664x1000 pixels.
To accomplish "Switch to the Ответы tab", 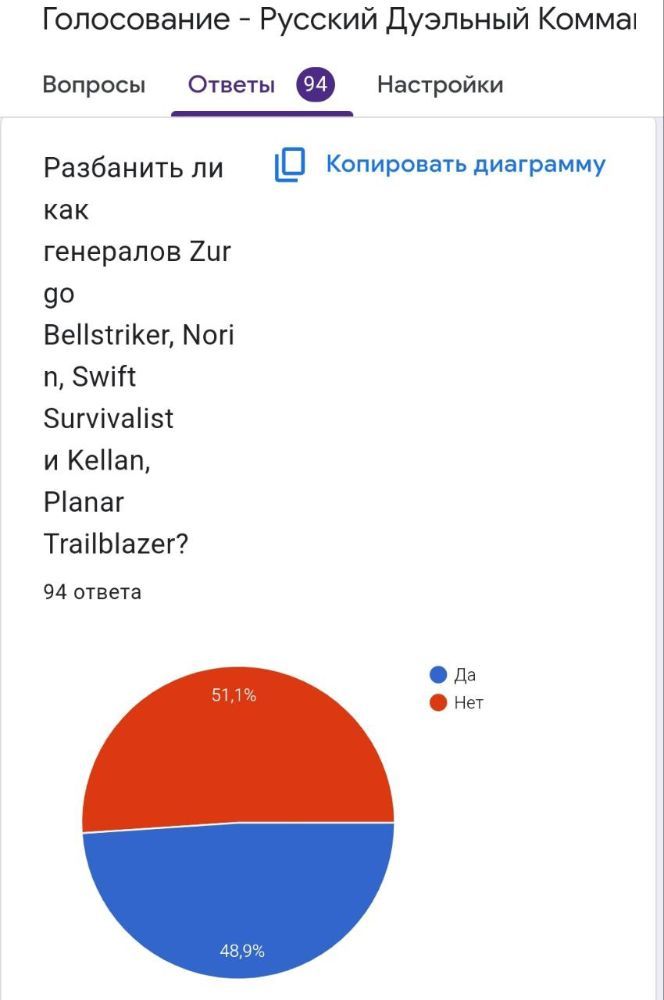I will (x=231, y=85).
